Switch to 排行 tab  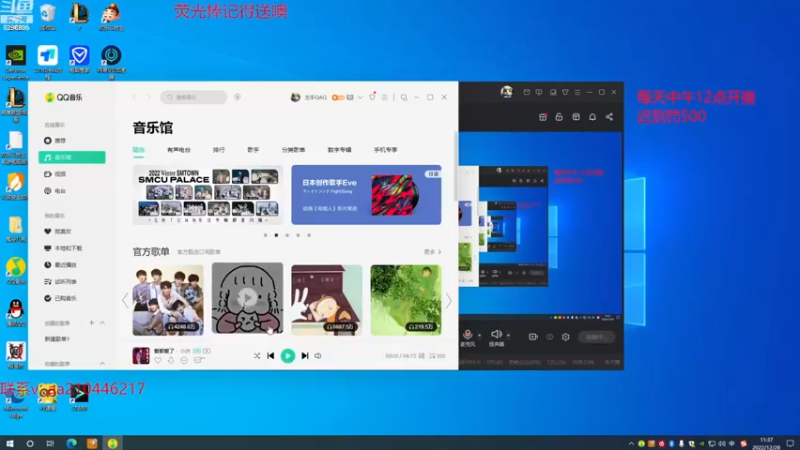click(219, 150)
